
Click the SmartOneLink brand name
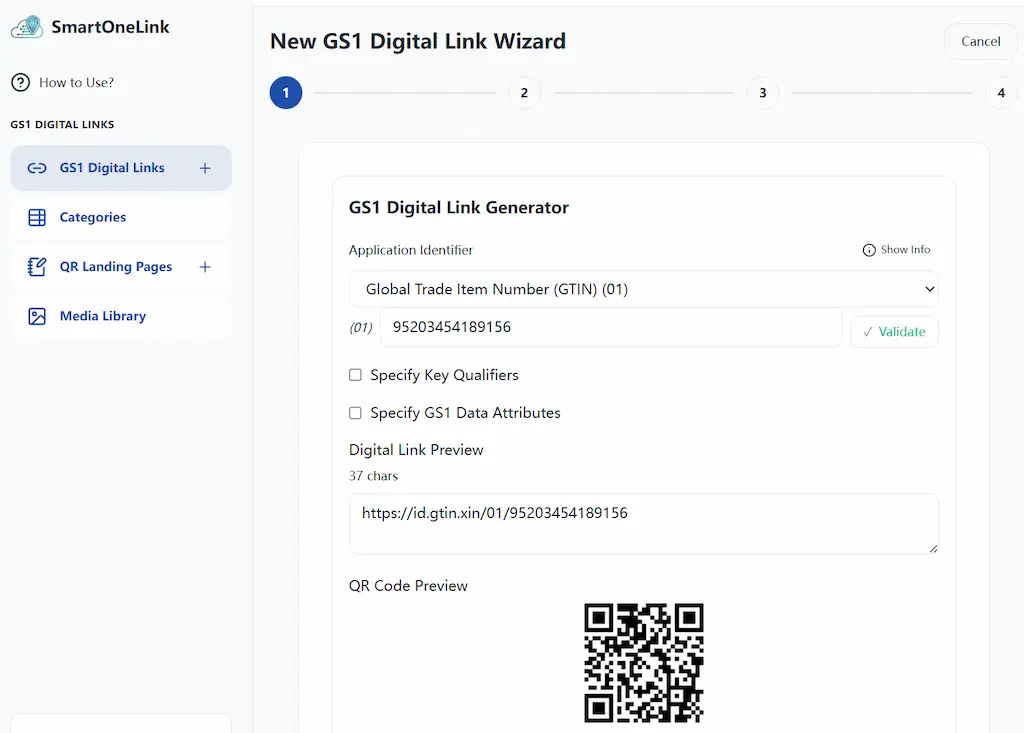[x=110, y=27]
